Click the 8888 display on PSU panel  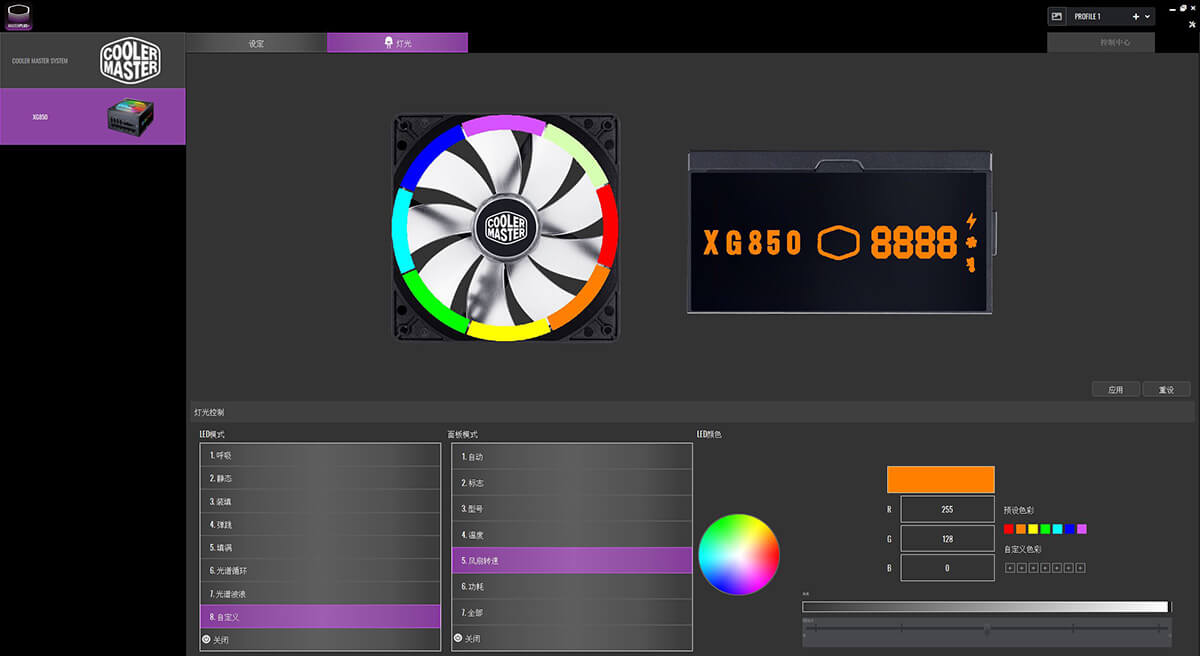pos(914,242)
